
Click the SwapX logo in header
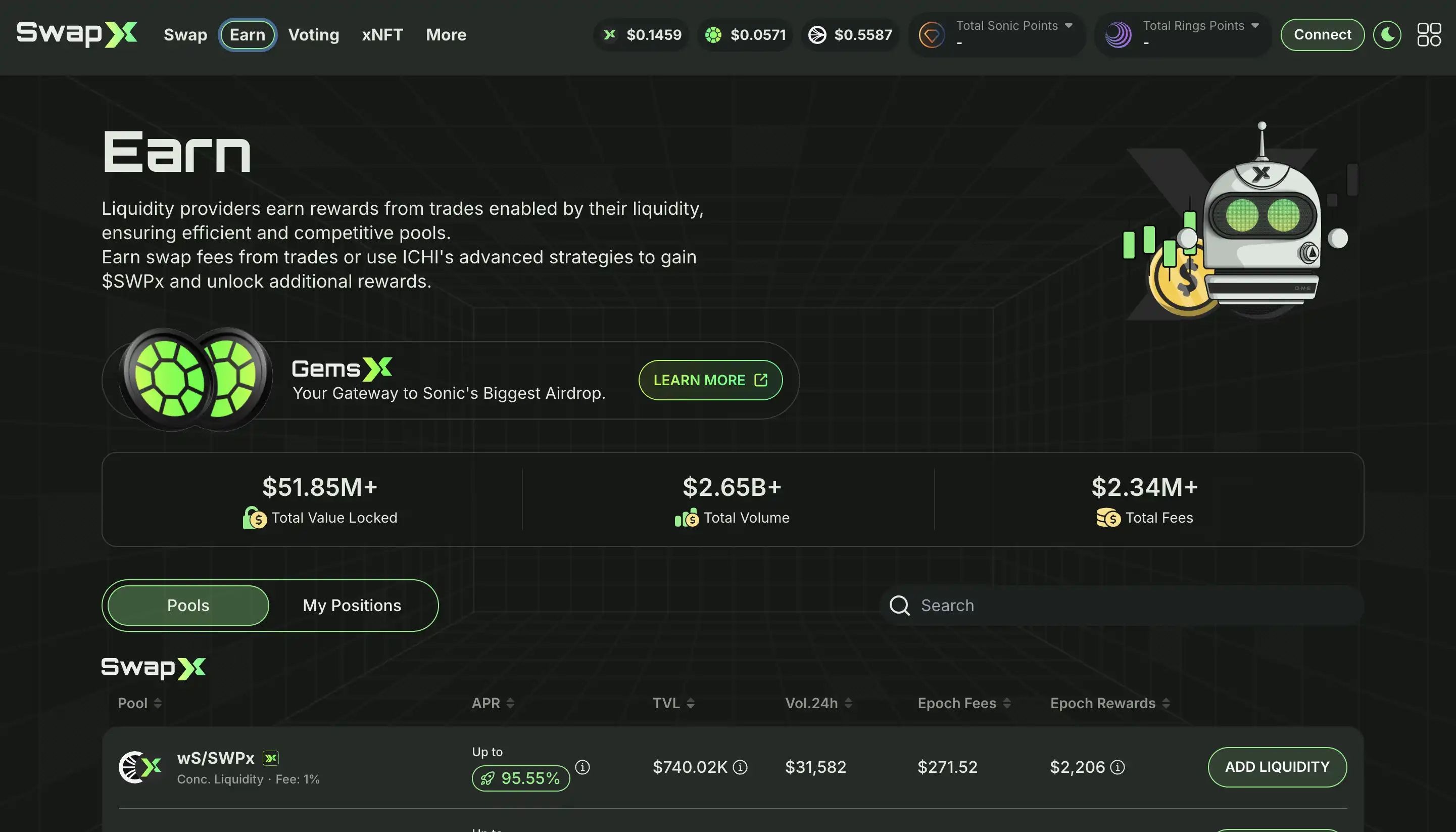pyautogui.click(x=76, y=34)
